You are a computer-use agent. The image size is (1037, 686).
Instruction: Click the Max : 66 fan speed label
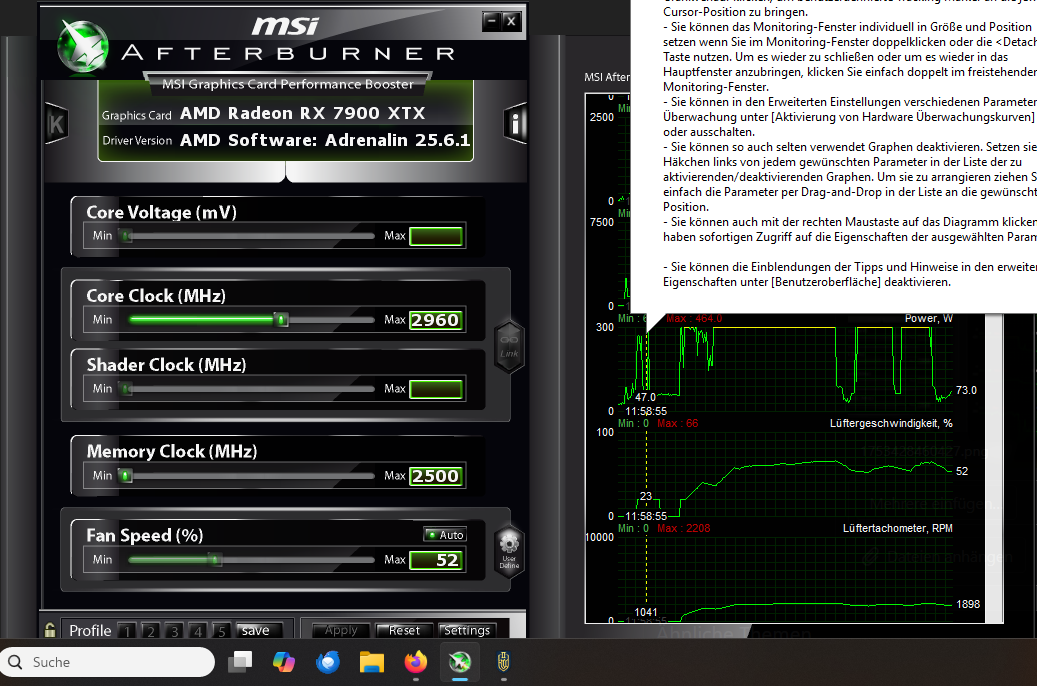(678, 423)
